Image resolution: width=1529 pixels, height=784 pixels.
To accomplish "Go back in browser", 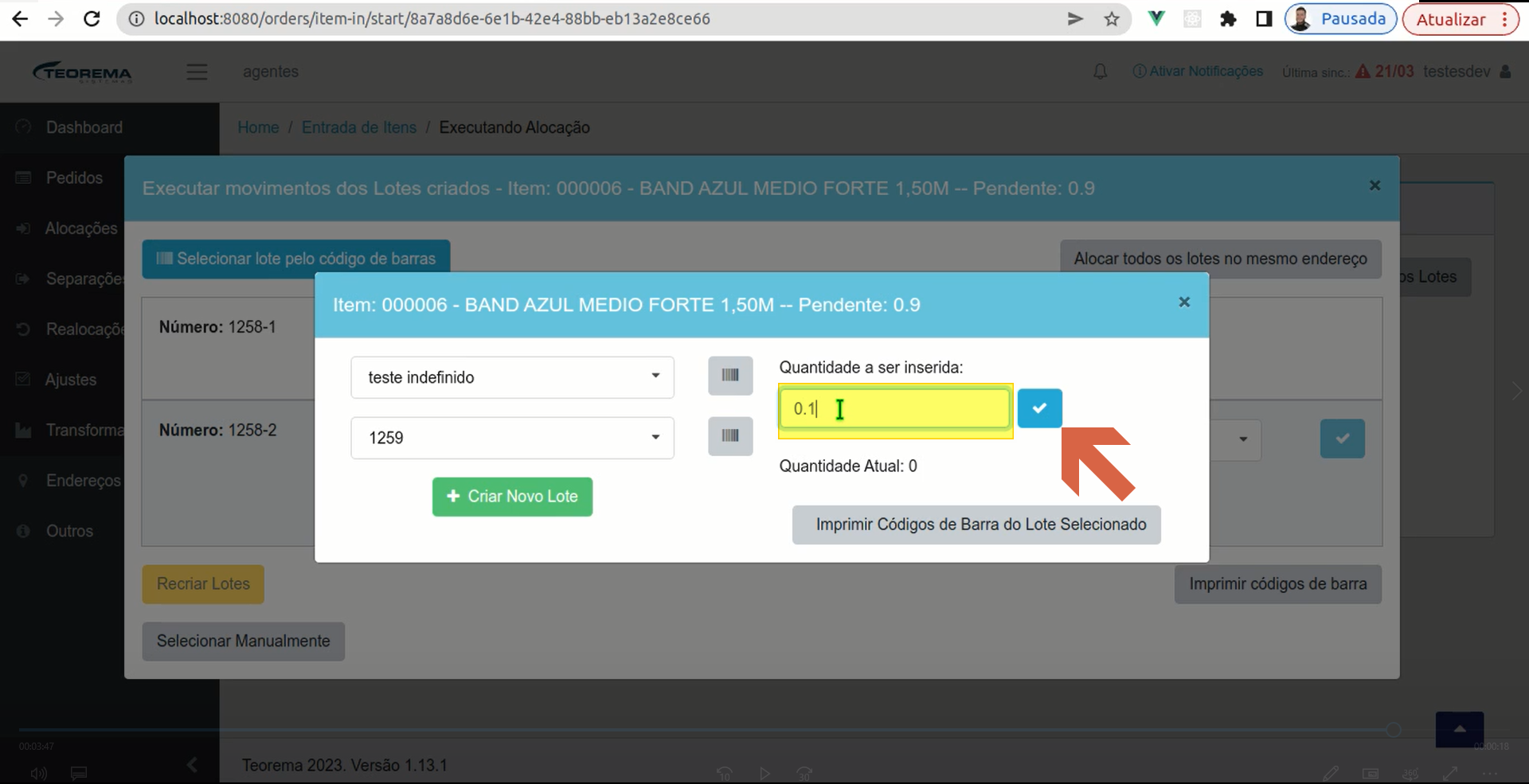I will coord(20,19).
